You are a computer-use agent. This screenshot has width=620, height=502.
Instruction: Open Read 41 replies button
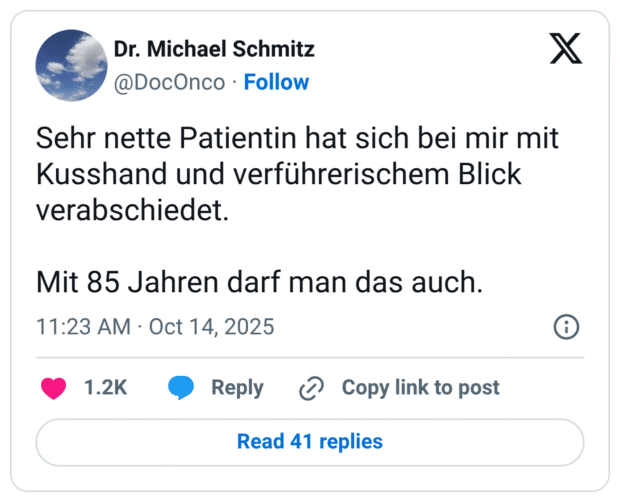[309, 441]
